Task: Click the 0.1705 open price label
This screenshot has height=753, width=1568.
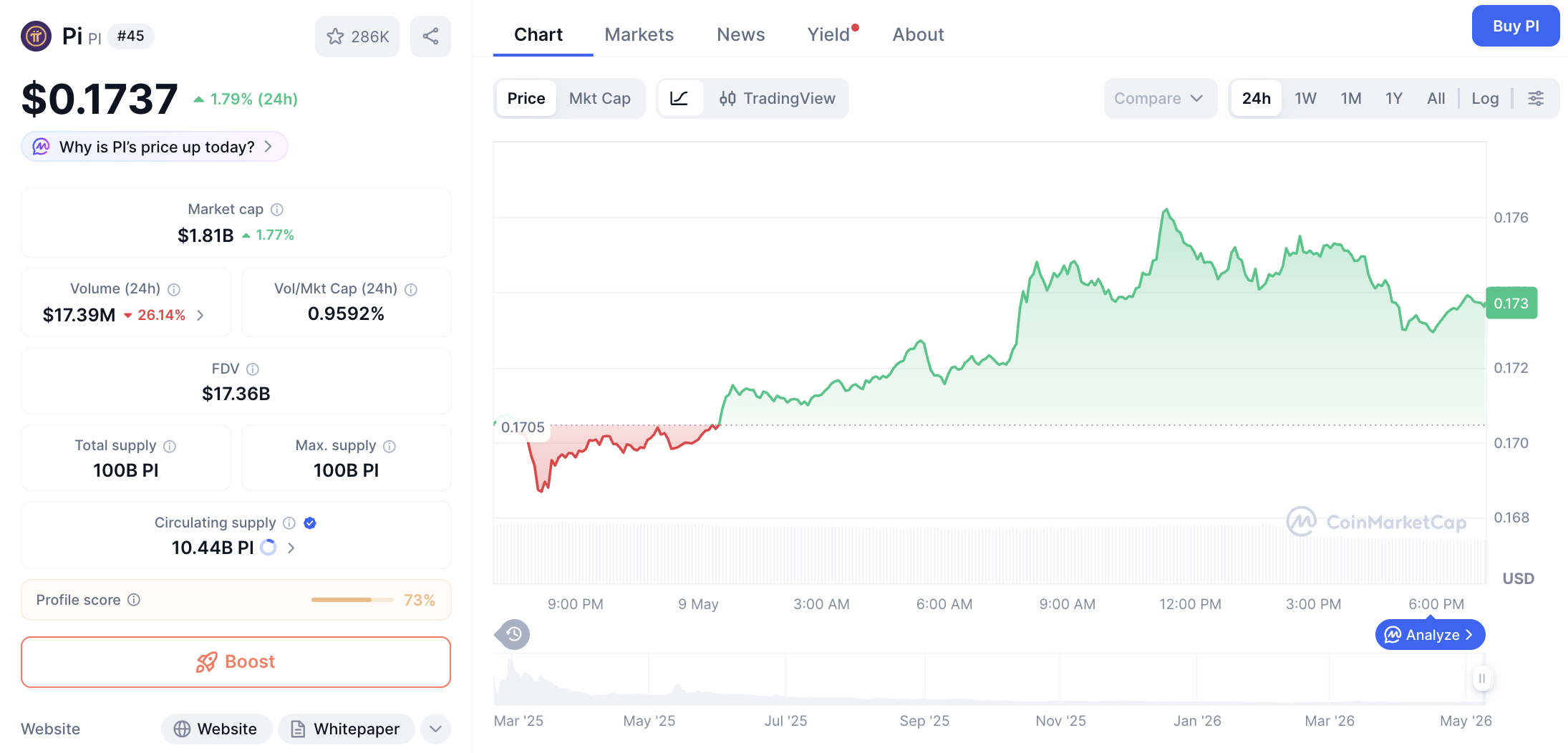Action: tap(523, 427)
